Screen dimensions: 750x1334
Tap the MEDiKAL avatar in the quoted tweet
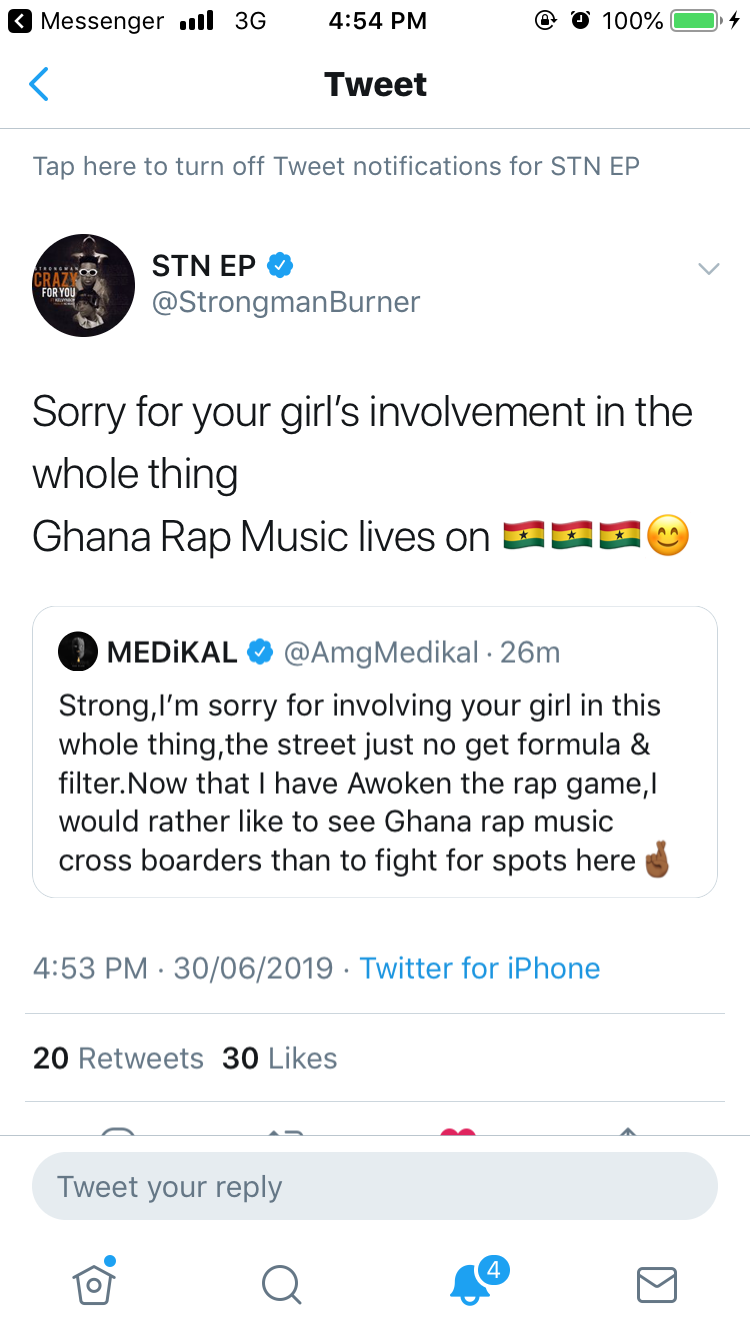(x=78, y=653)
